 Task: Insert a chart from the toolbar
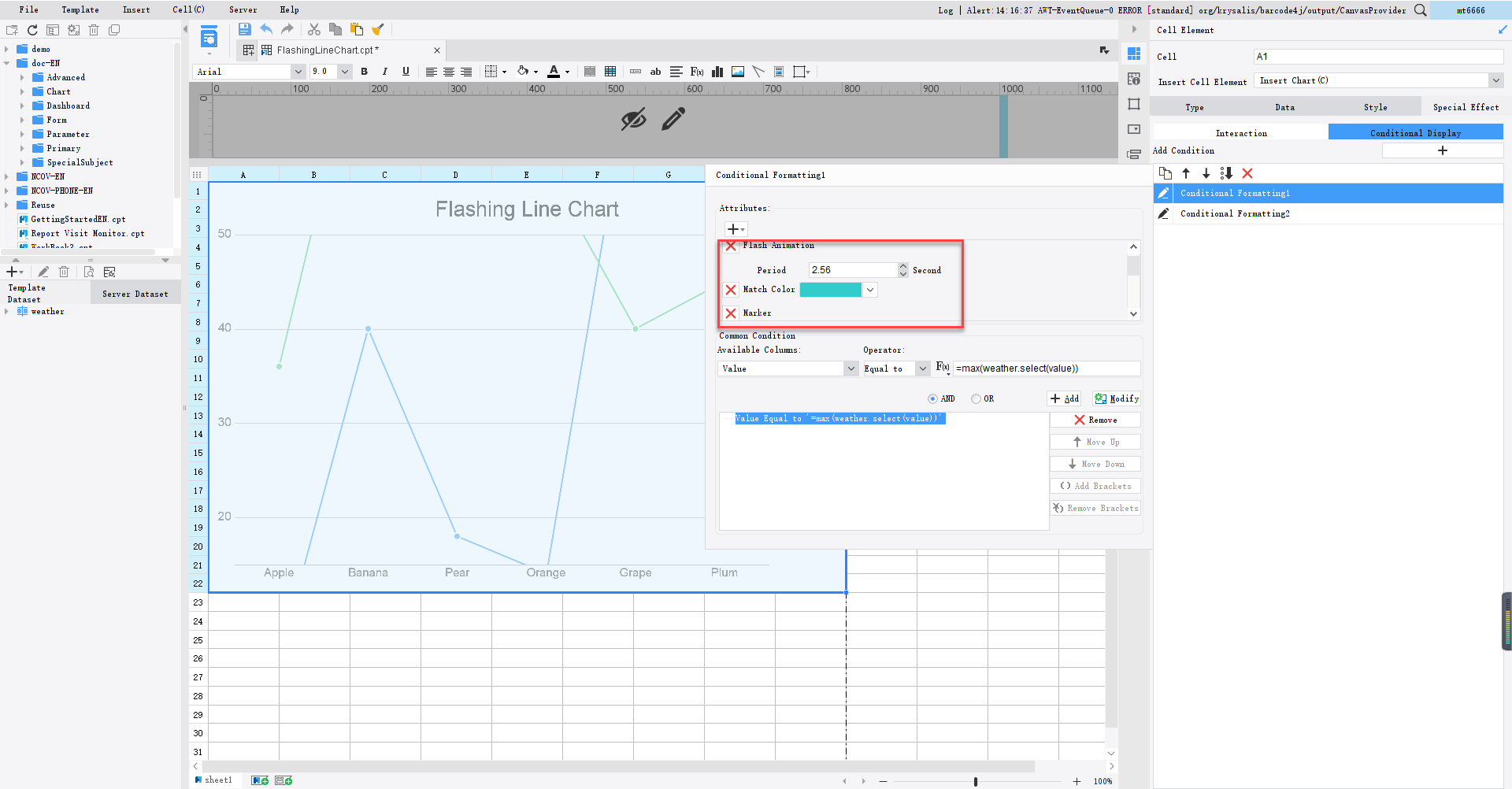point(717,71)
